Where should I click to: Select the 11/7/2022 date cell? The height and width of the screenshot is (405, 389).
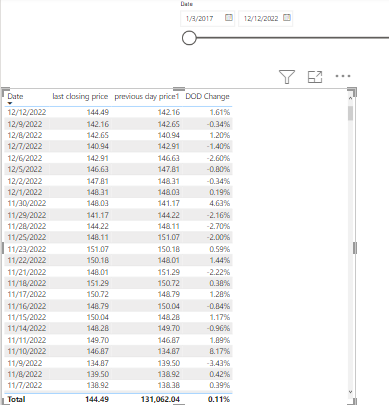click(x=25, y=385)
